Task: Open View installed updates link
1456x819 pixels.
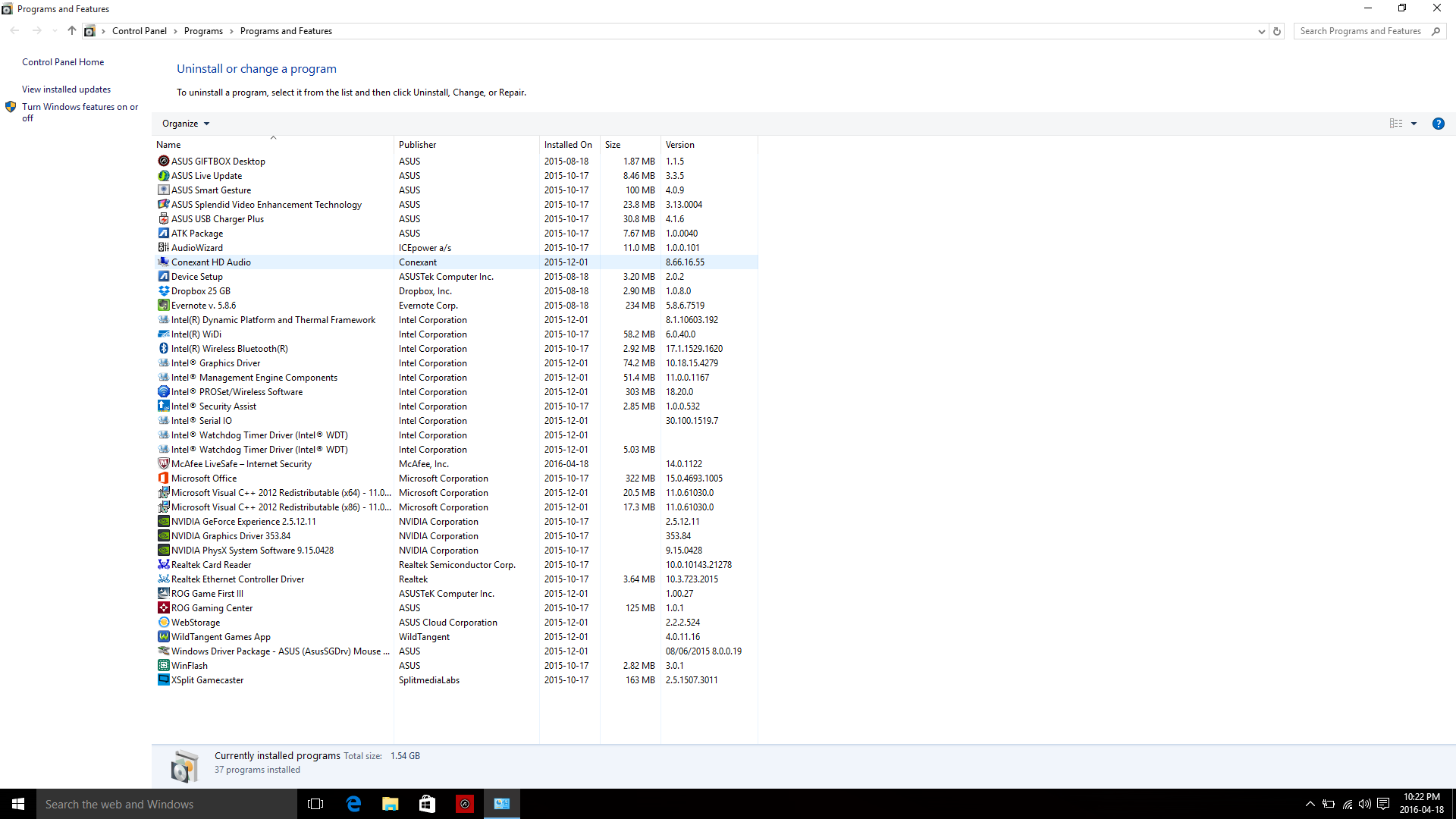Action: click(x=66, y=89)
